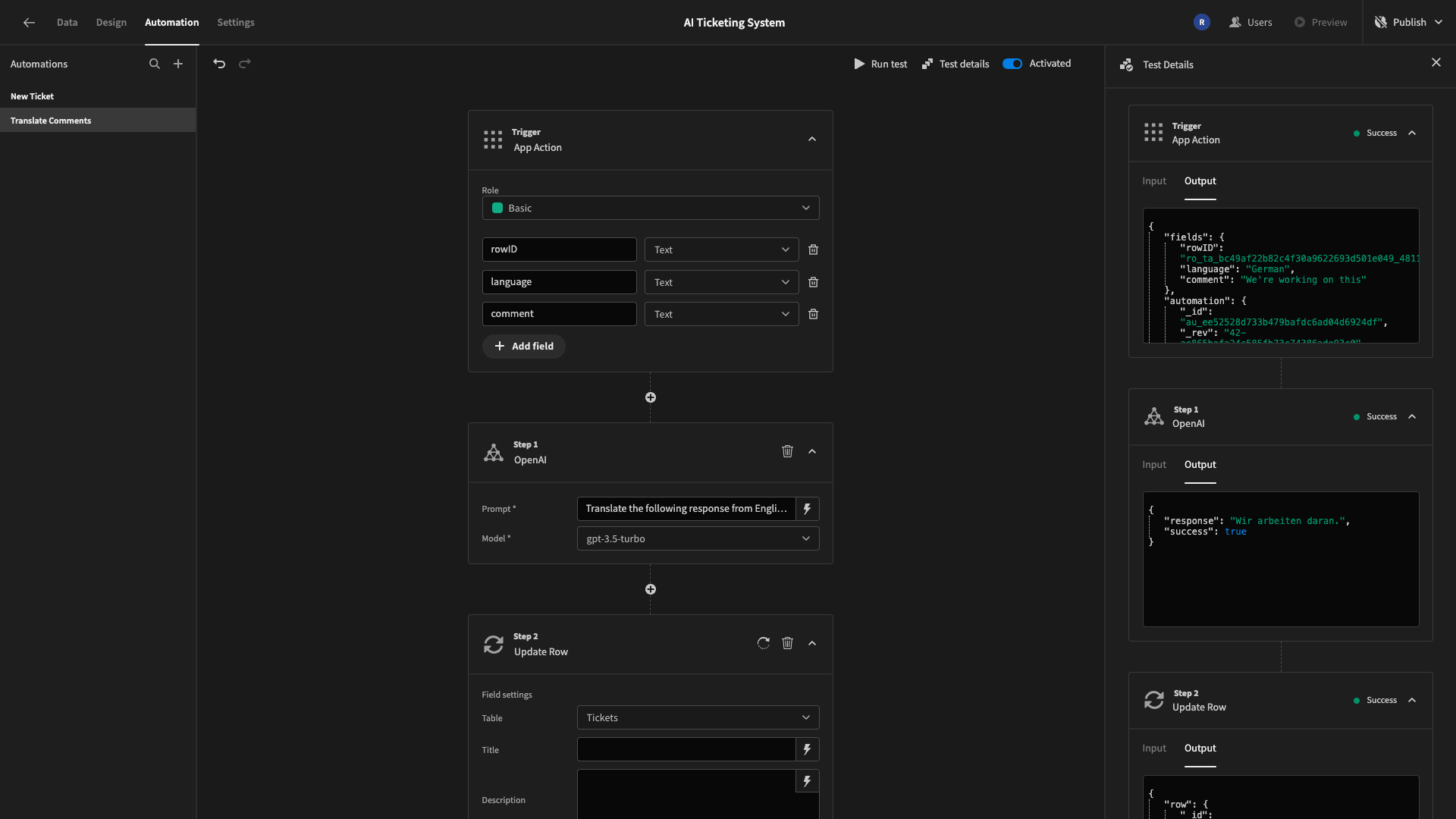The height and width of the screenshot is (819, 1456).
Task: Add step between Trigger and Step 1
Action: click(651, 397)
